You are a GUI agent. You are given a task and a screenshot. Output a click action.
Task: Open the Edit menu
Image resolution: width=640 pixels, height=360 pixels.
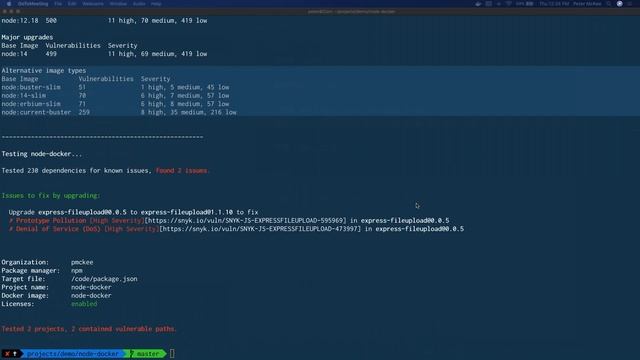72,4
